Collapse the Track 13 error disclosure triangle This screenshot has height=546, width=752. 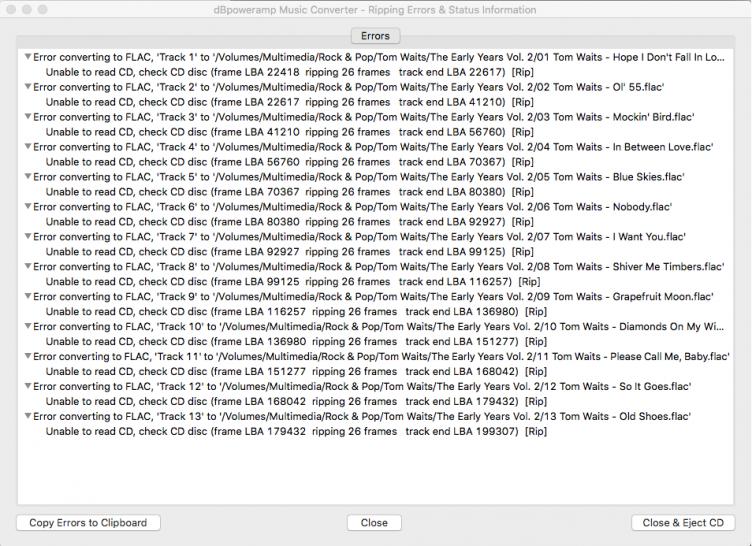(x=27, y=417)
